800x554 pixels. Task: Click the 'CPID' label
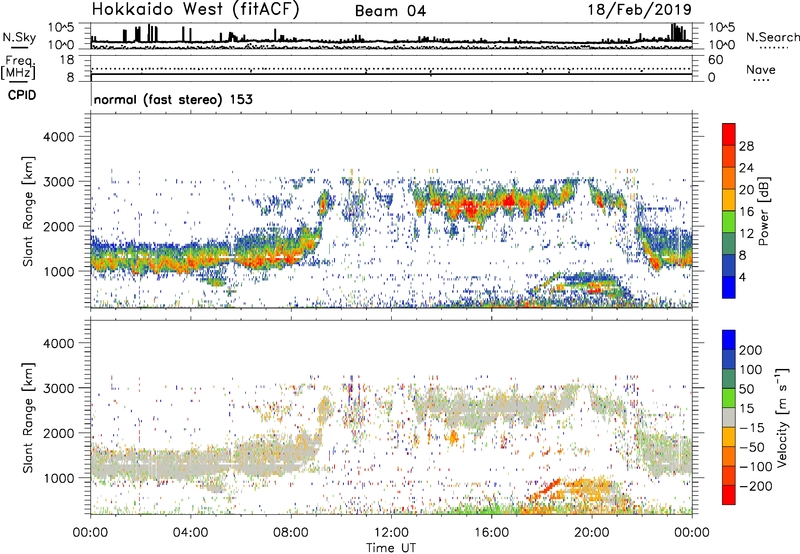22,95
